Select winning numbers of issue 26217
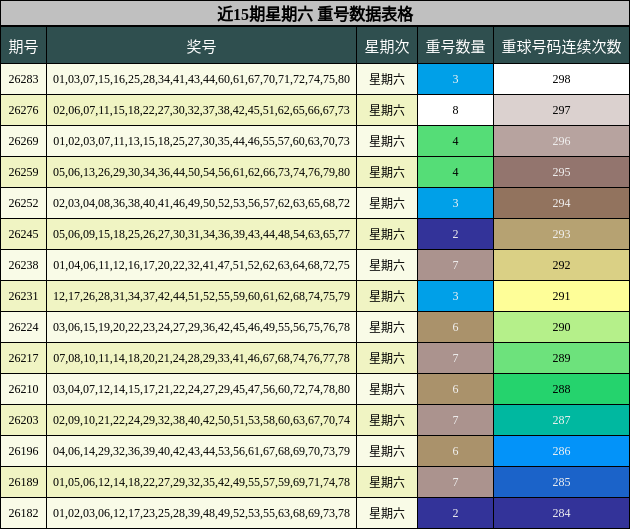Screen dimensions: 630x529 (x=201, y=358)
